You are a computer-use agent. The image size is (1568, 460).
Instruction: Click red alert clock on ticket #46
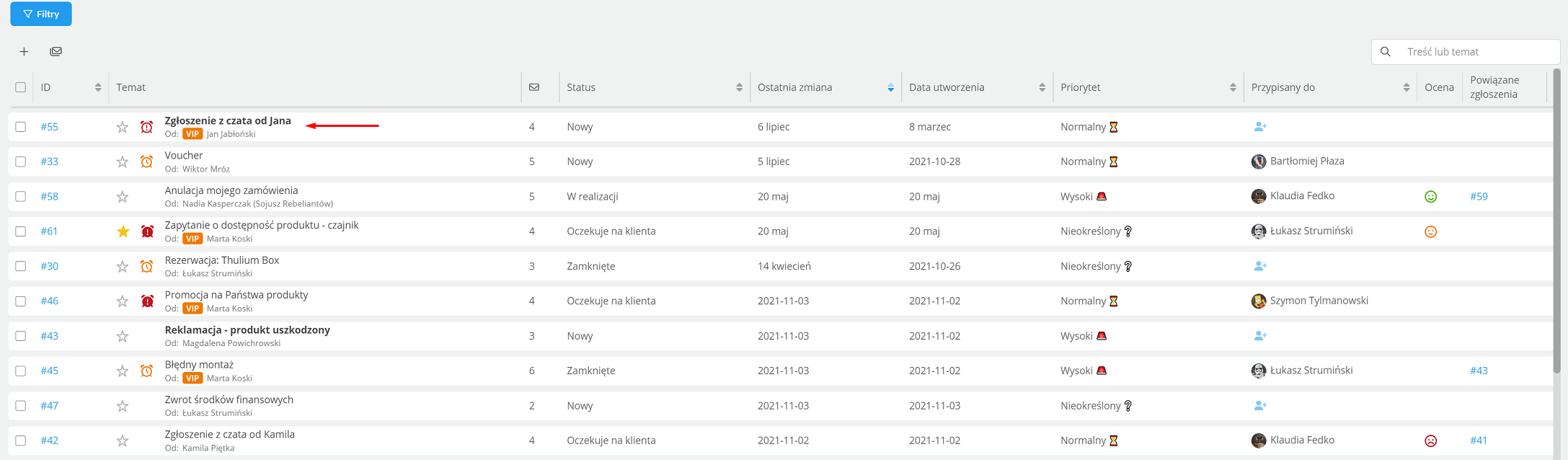[x=147, y=301]
